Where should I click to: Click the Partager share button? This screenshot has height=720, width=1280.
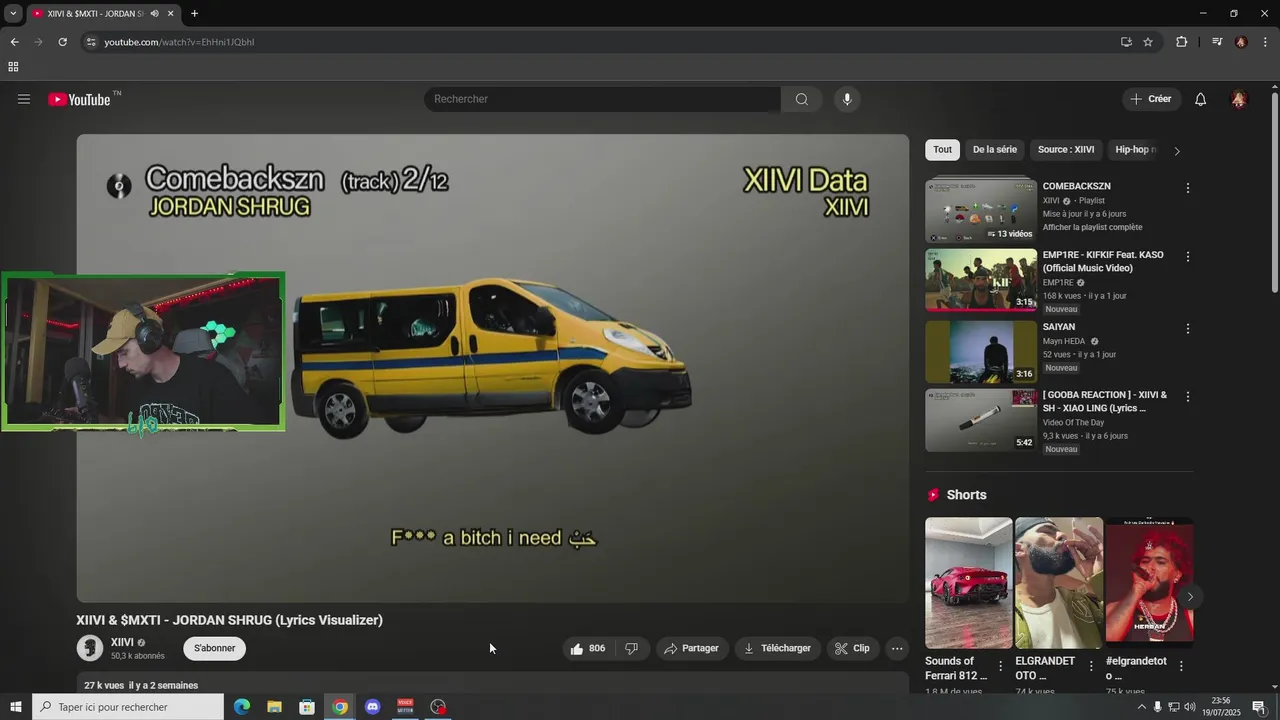692,648
